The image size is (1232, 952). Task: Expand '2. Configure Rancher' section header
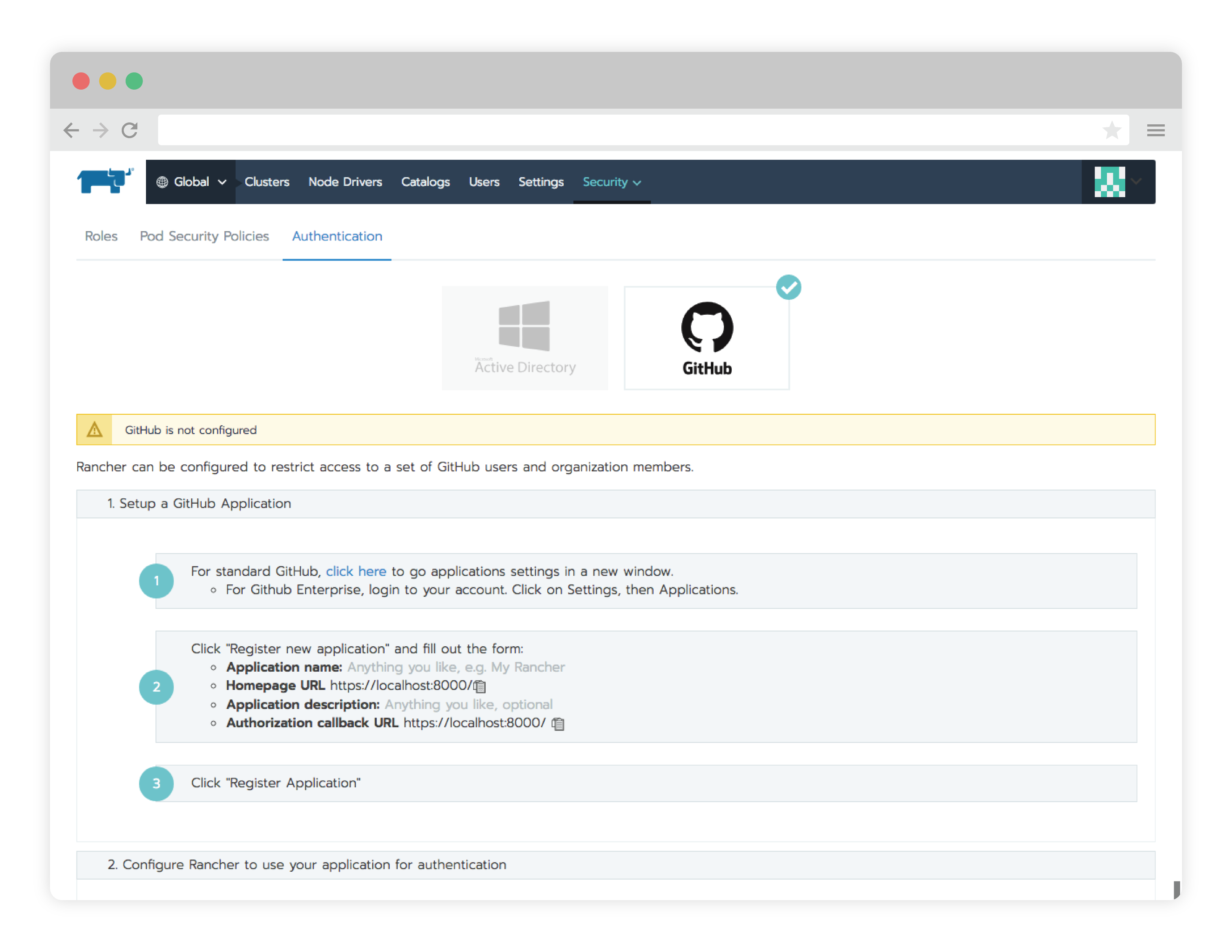615,865
